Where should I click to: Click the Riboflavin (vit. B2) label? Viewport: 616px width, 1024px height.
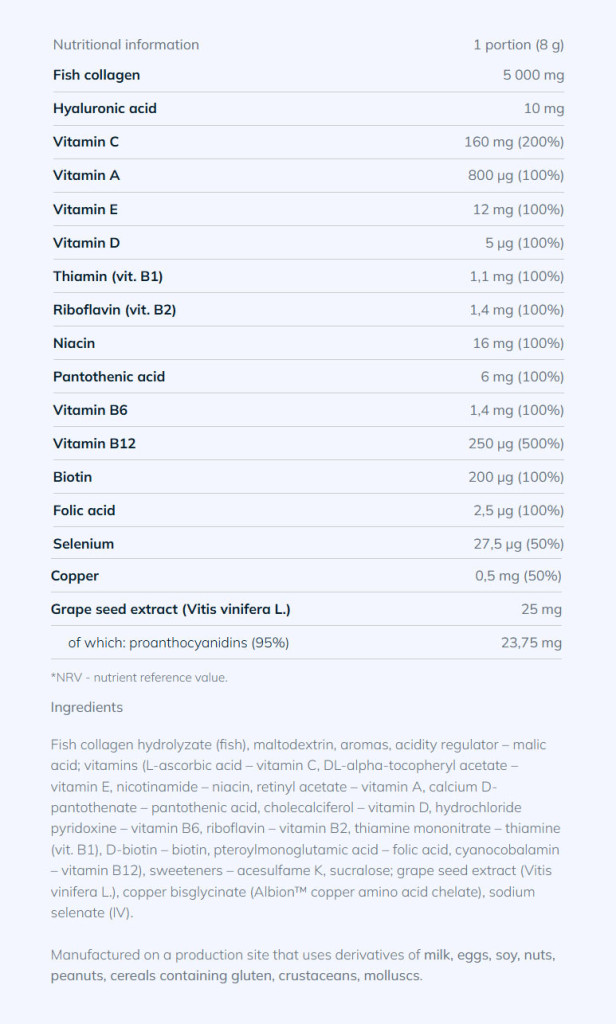pos(114,310)
